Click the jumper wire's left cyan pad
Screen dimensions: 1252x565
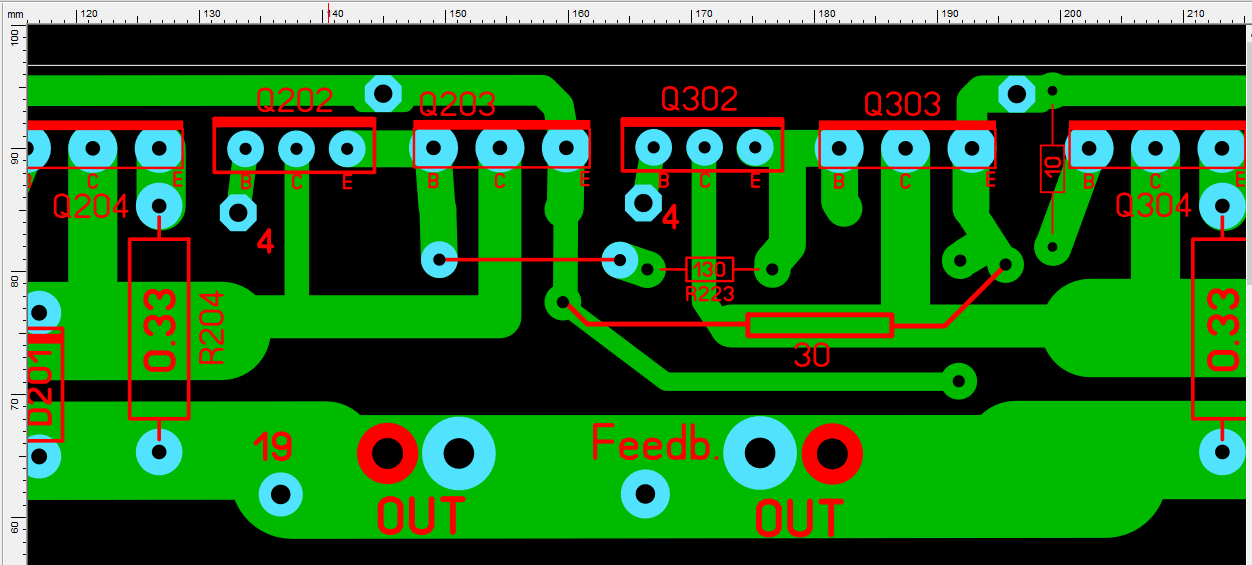point(439,260)
